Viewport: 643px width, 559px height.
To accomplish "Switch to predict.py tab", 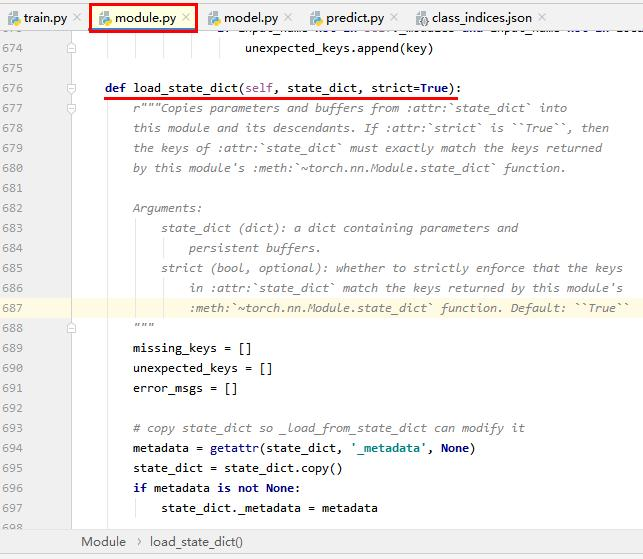I will click(x=355, y=18).
